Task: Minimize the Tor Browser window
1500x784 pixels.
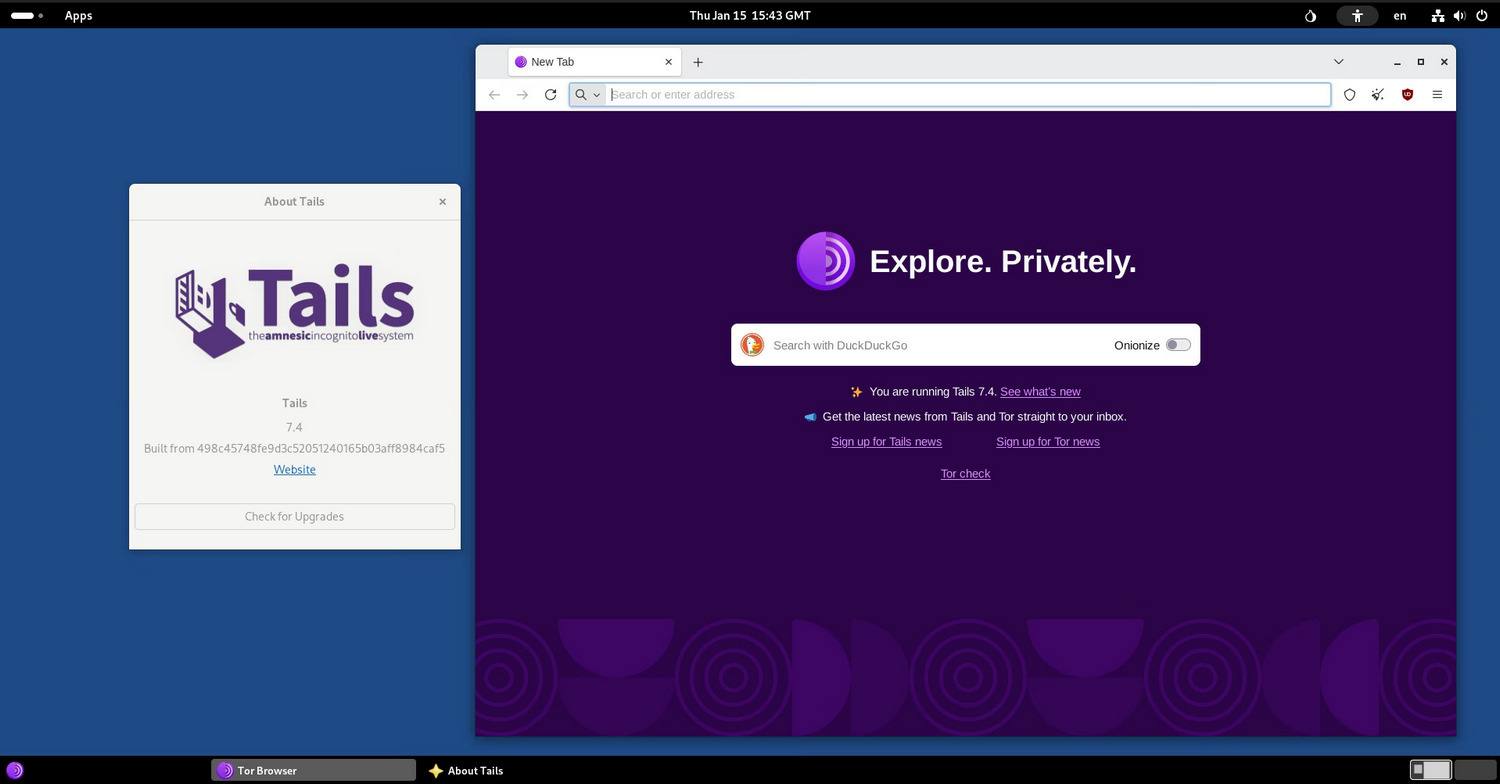Action: [1396, 62]
